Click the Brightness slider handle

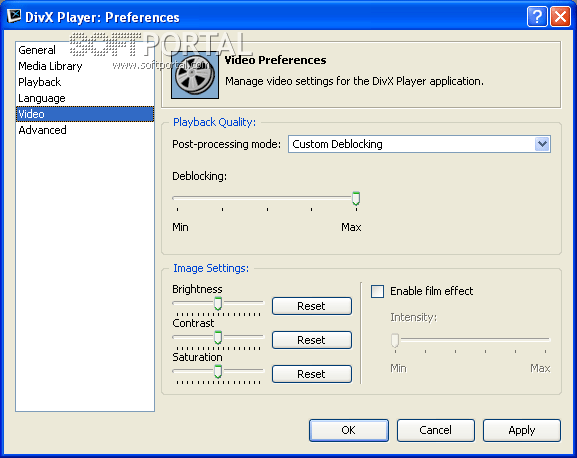(x=218, y=303)
